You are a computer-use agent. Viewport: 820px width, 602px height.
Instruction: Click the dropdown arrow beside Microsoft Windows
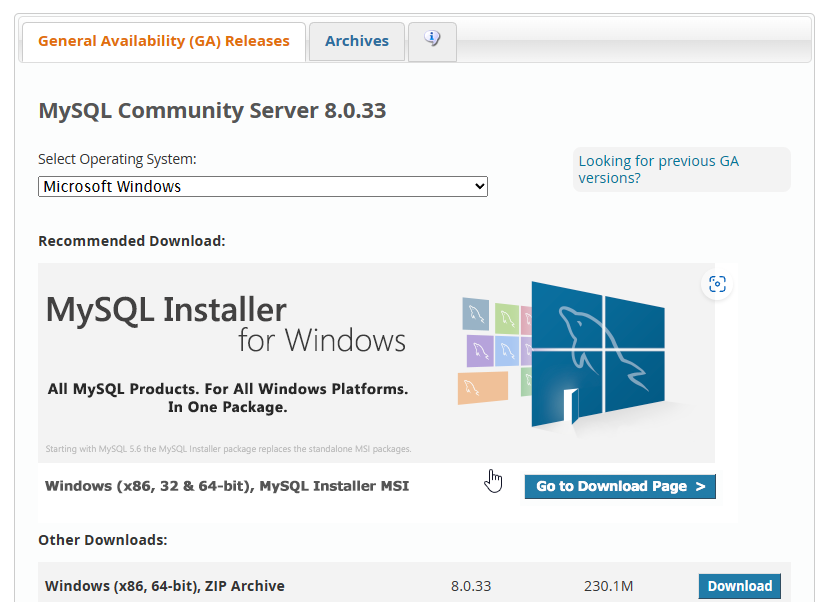pos(479,187)
